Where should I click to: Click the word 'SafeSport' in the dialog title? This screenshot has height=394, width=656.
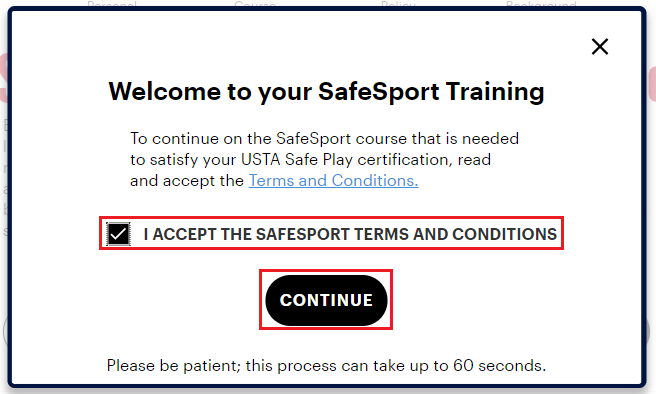(379, 91)
